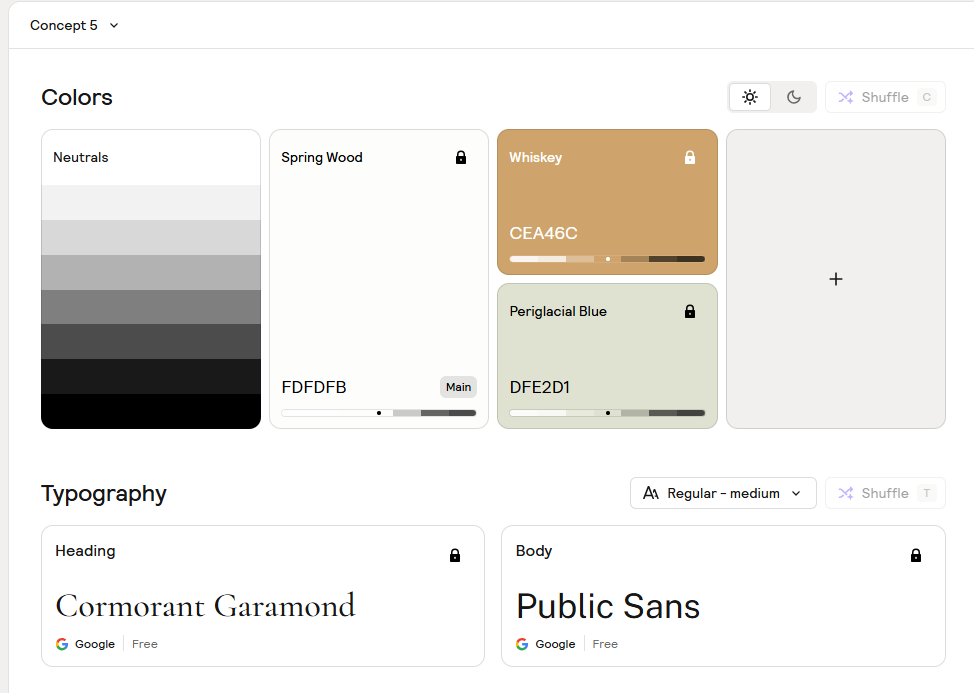
Task: Click the Body label
Action: click(534, 551)
